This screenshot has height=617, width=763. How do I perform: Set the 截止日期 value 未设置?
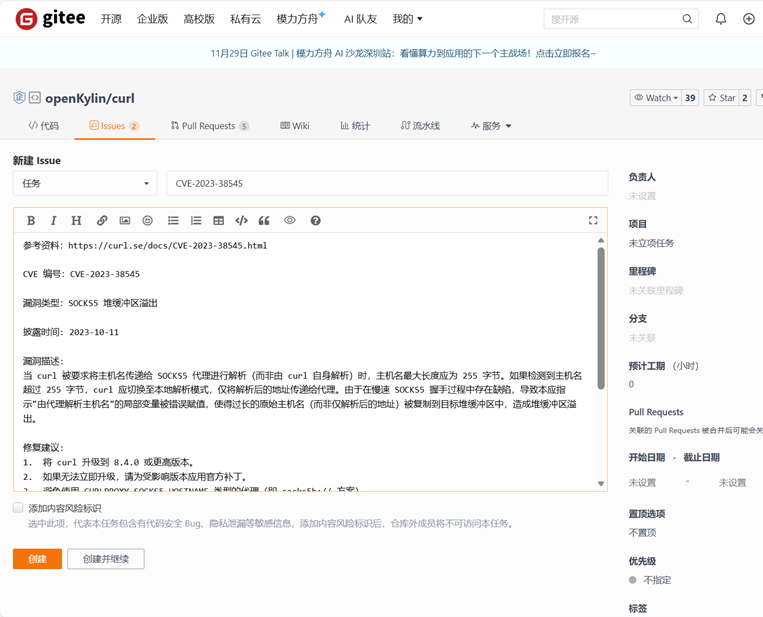(x=732, y=483)
